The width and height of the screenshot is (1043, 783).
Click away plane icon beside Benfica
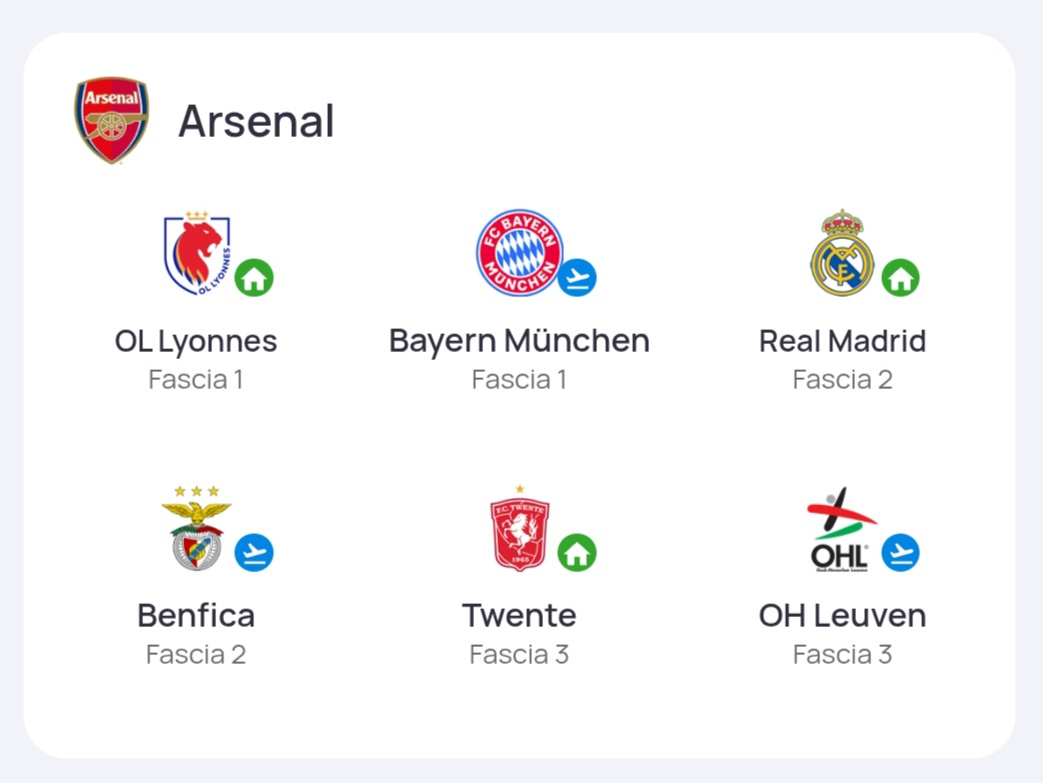point(254,552)
